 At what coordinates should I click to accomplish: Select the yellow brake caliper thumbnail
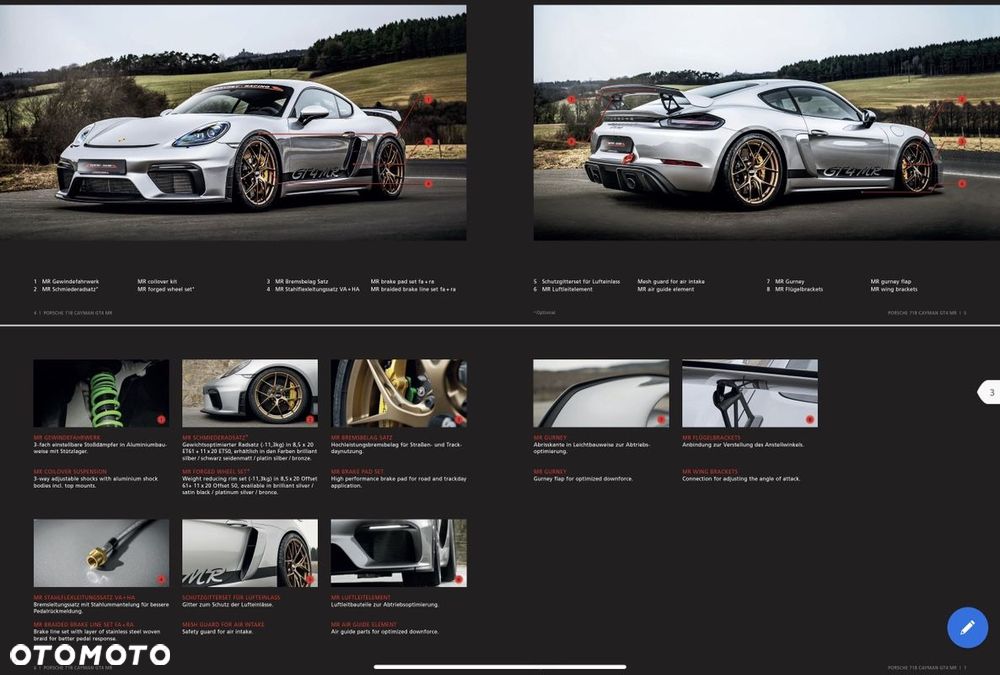(399, 394)
